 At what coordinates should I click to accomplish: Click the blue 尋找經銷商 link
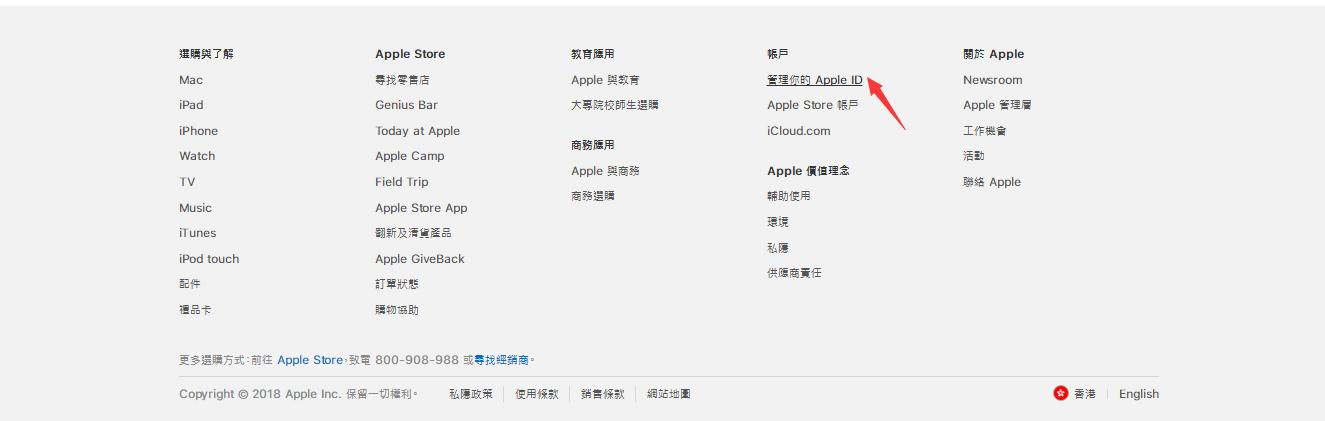click(x=501, y=360)
